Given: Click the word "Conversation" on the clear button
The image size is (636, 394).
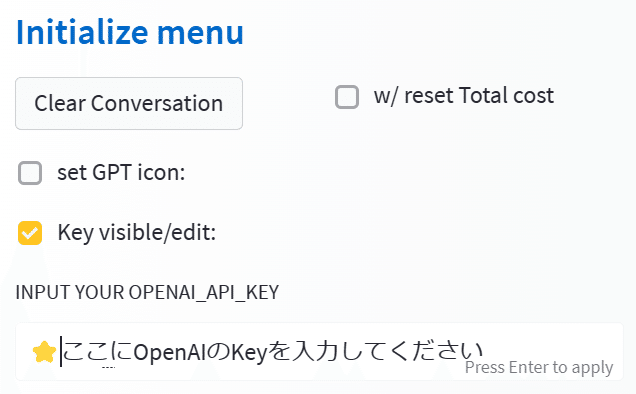Looking at the screenshot, I should click(157, 103).
